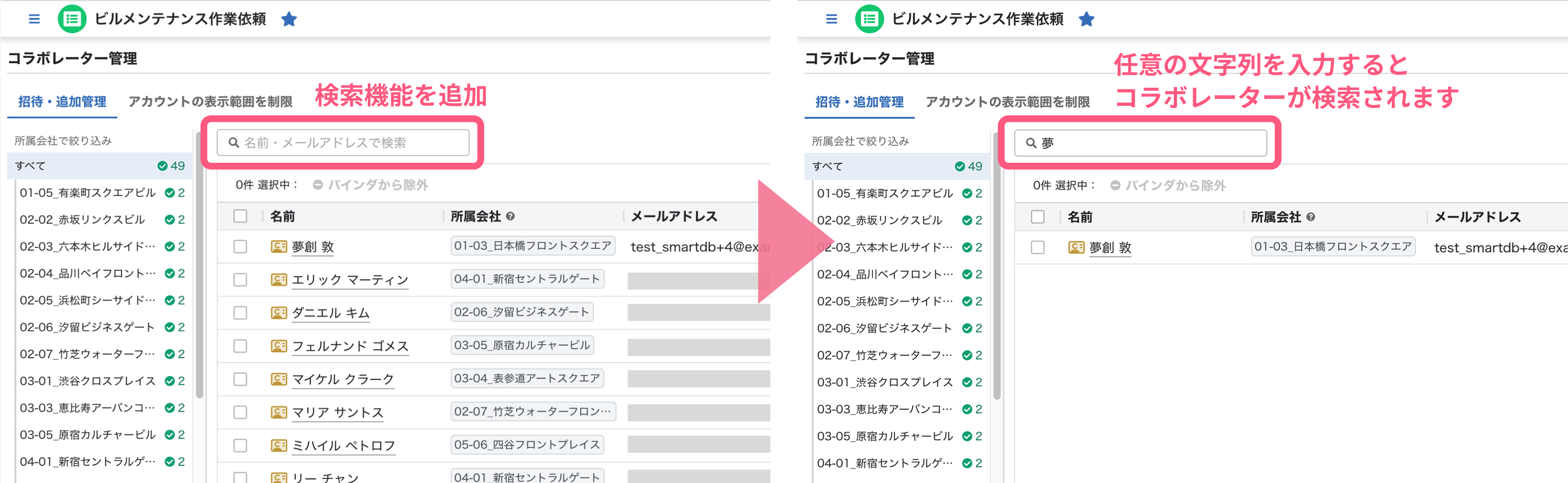
Task: Click the green binder list icon on left
Action: click(72, 19)
